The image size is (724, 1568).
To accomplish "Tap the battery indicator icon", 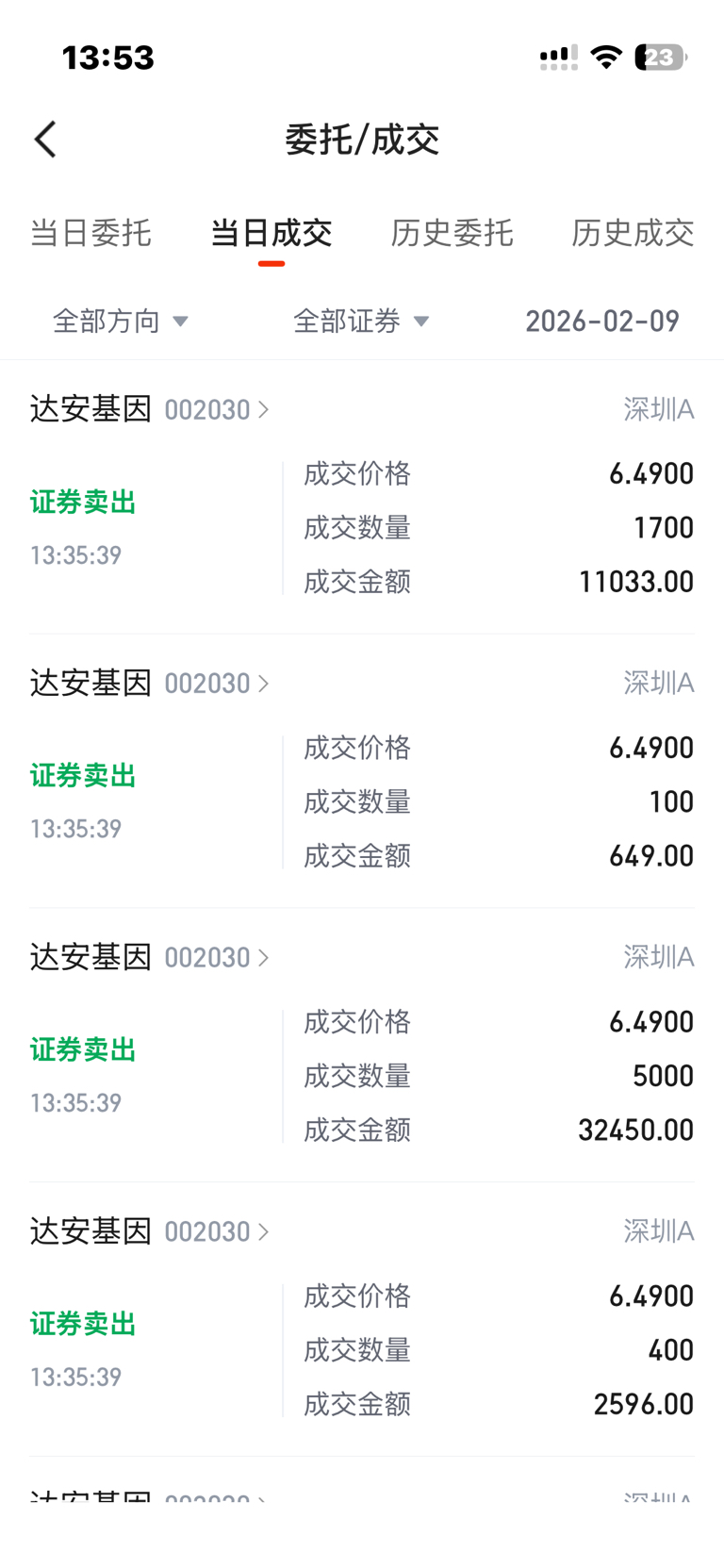I will (x=661, y=58).
